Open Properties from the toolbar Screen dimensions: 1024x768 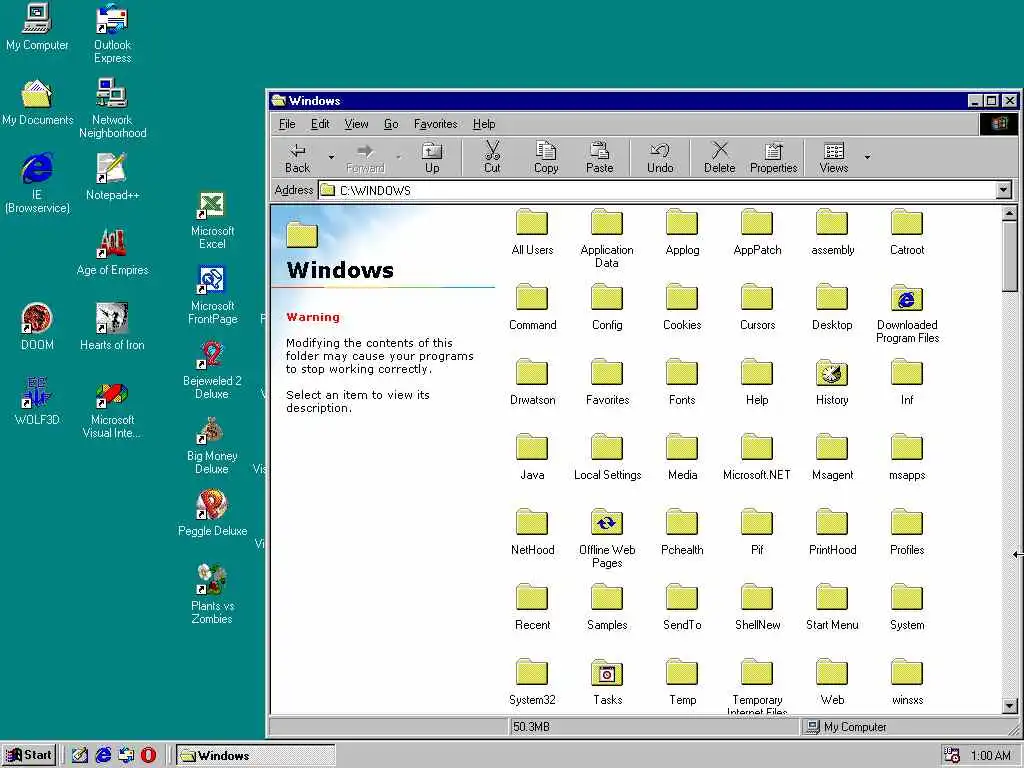[x=774, y=157]
